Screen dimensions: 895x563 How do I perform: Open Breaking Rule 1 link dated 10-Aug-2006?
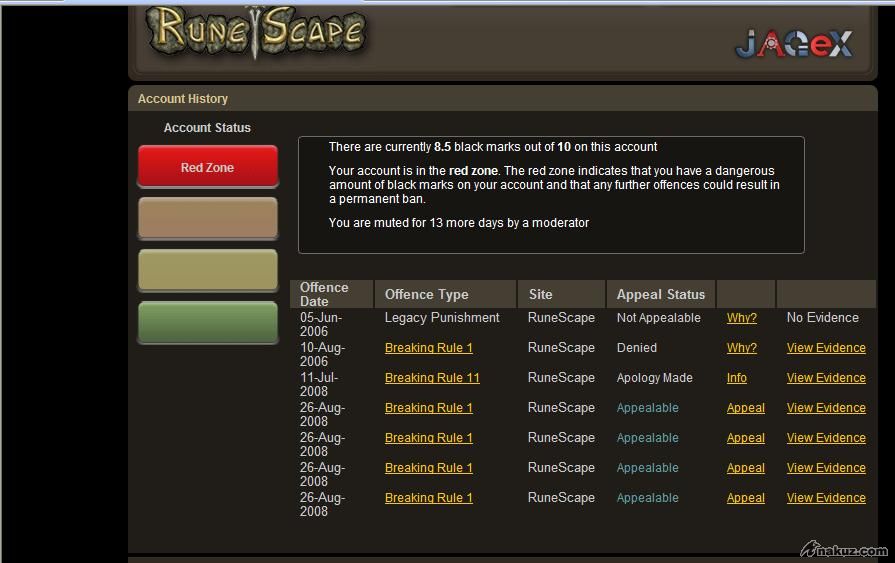pyautogui.click(x=429, y=348)
